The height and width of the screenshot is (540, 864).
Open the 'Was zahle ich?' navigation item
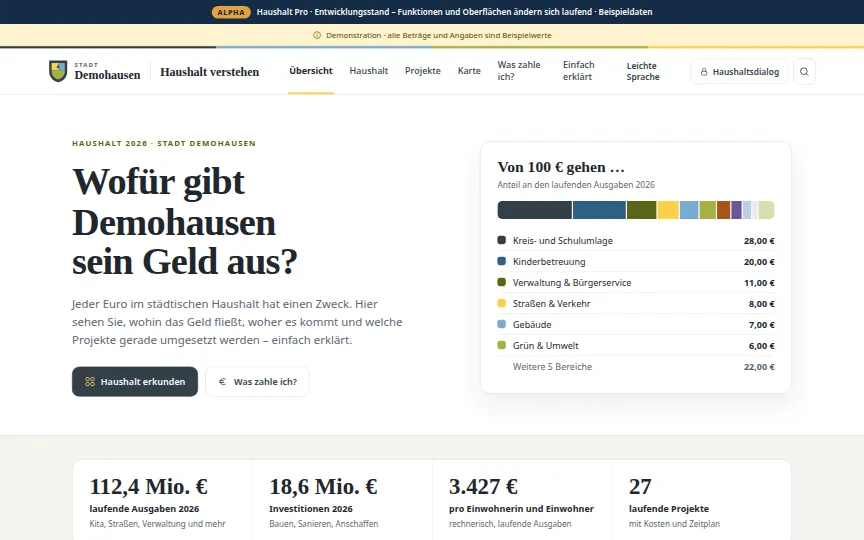tap(519, 71)
